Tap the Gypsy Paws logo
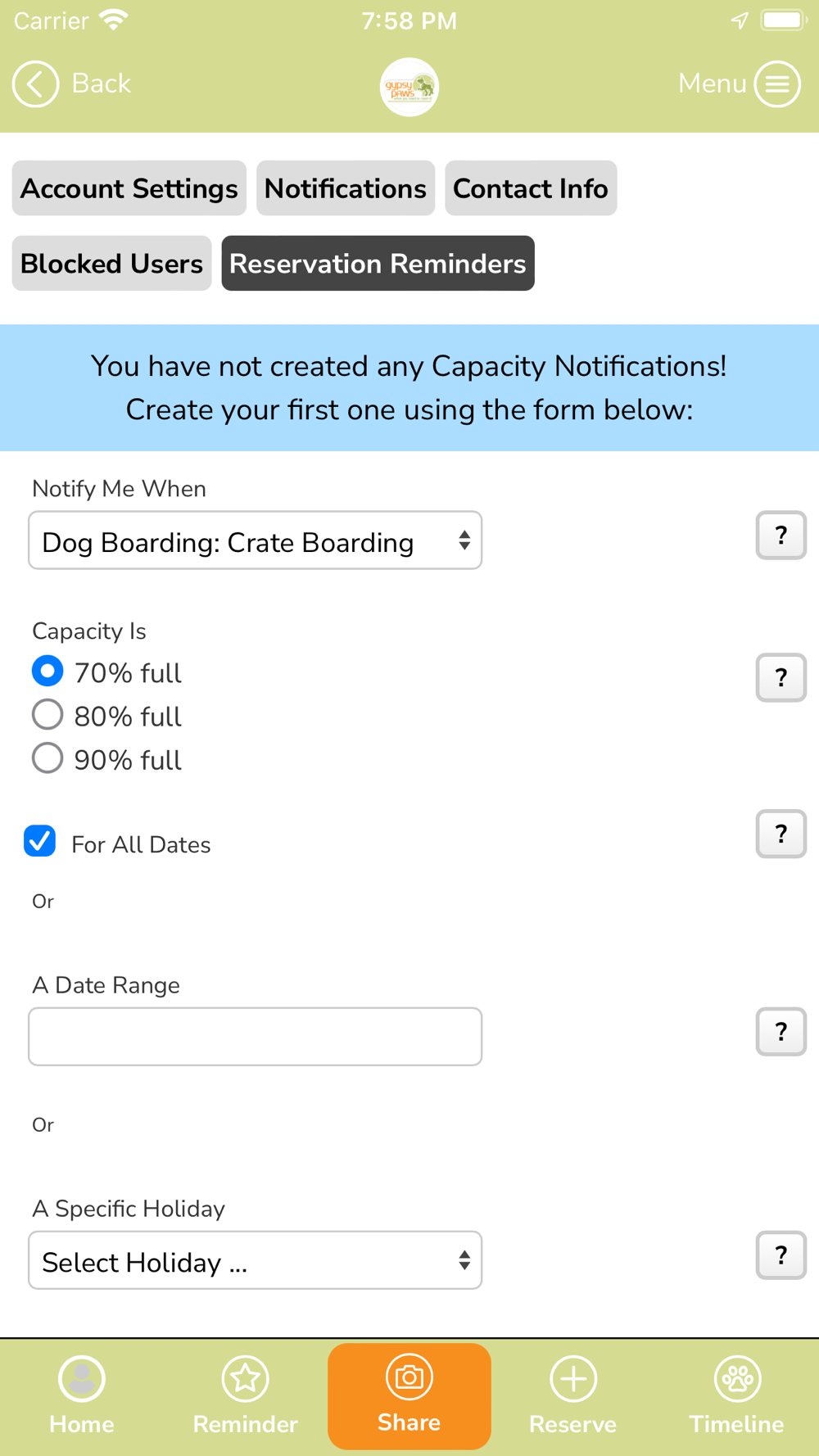819x1456 pixels. pos(409,87)
